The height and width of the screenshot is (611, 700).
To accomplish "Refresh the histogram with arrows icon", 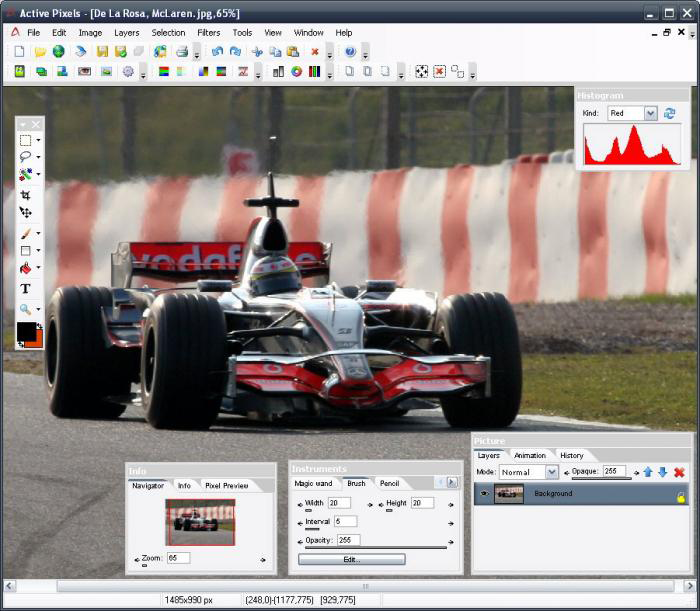I will click(x=669, y=113).
